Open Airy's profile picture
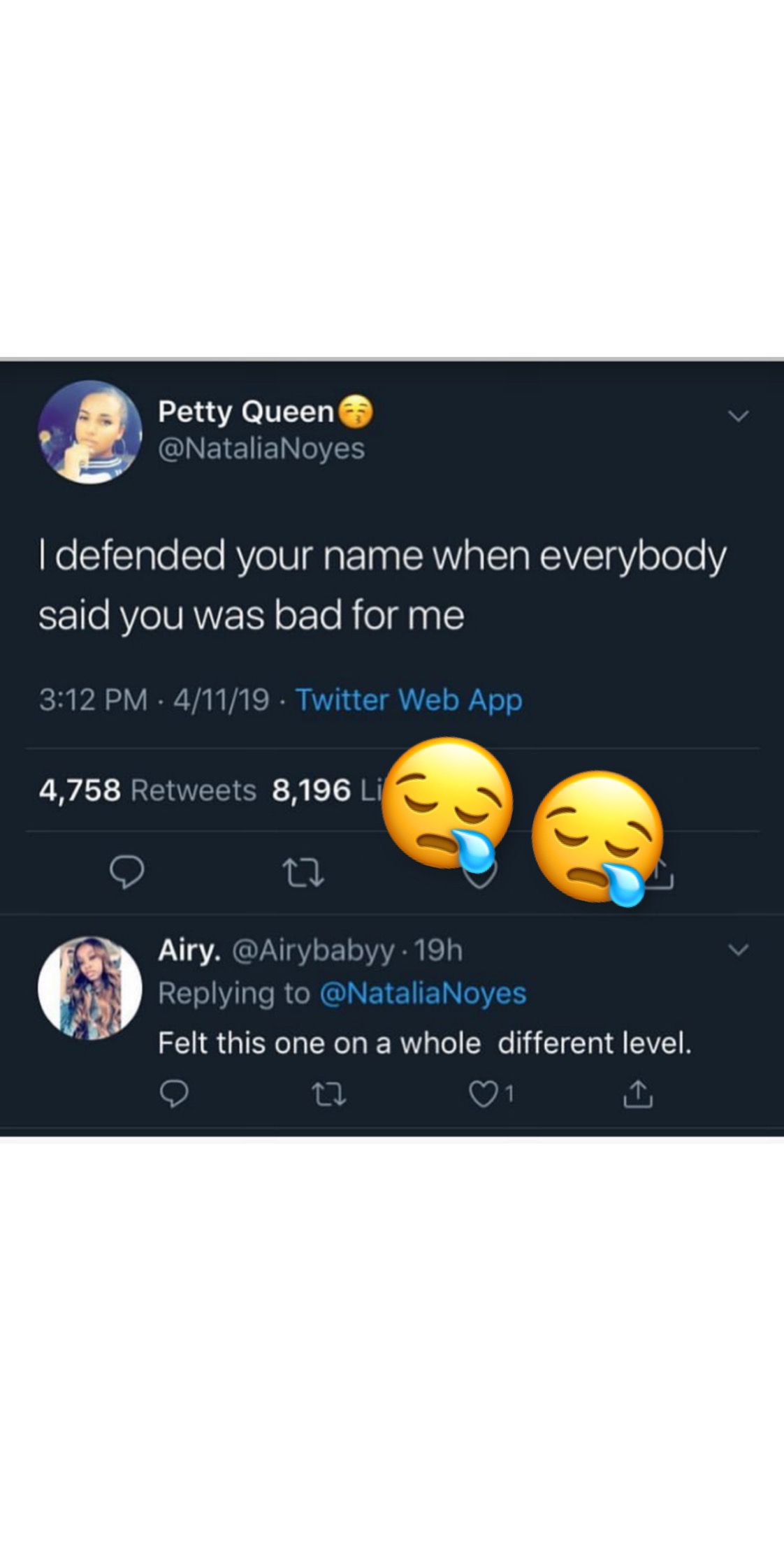This screenshot has height=1543, width=784. [90, 988]
